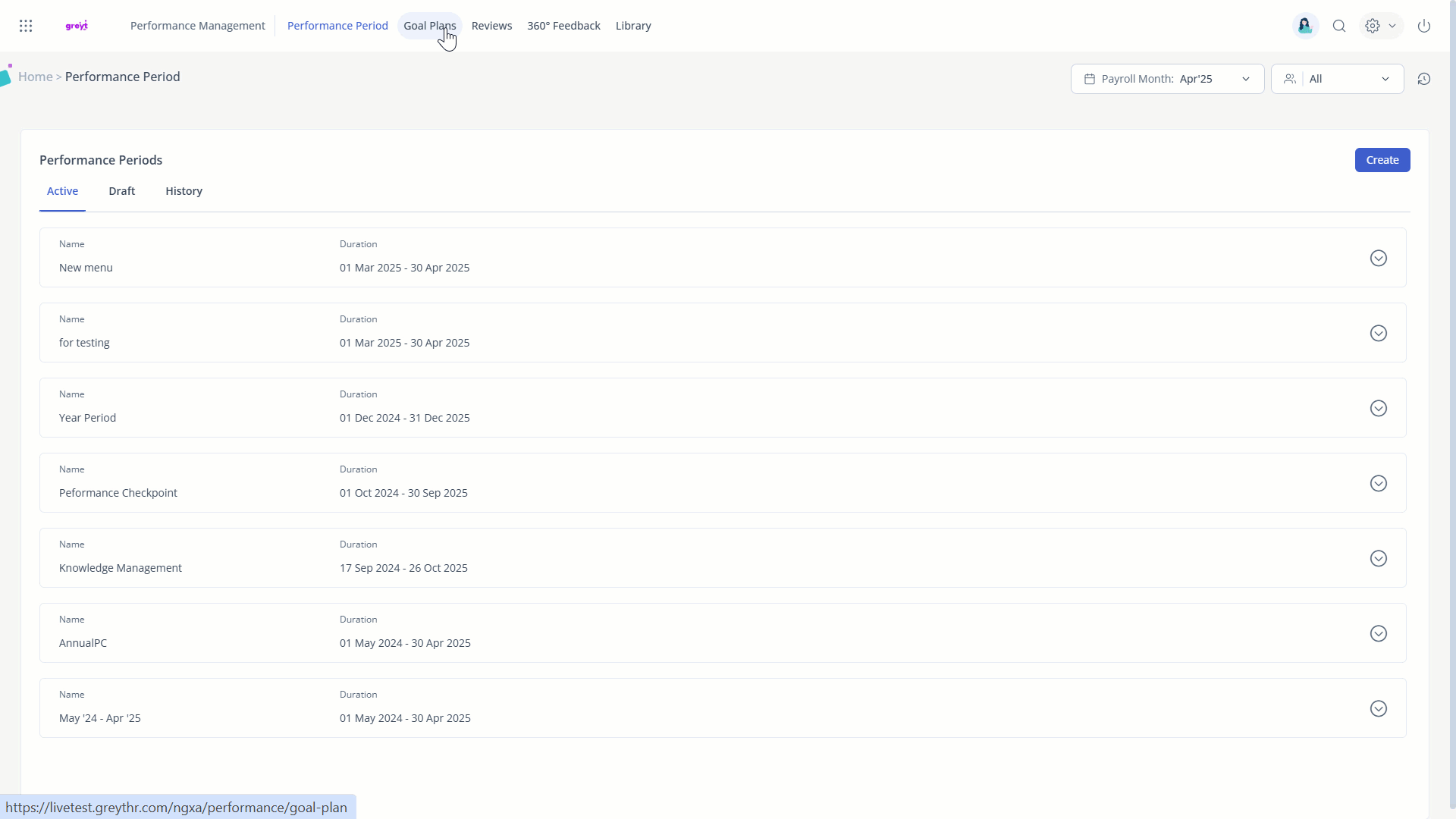
Task: Go to Home breadcrumb link
Action: (36, 77)
